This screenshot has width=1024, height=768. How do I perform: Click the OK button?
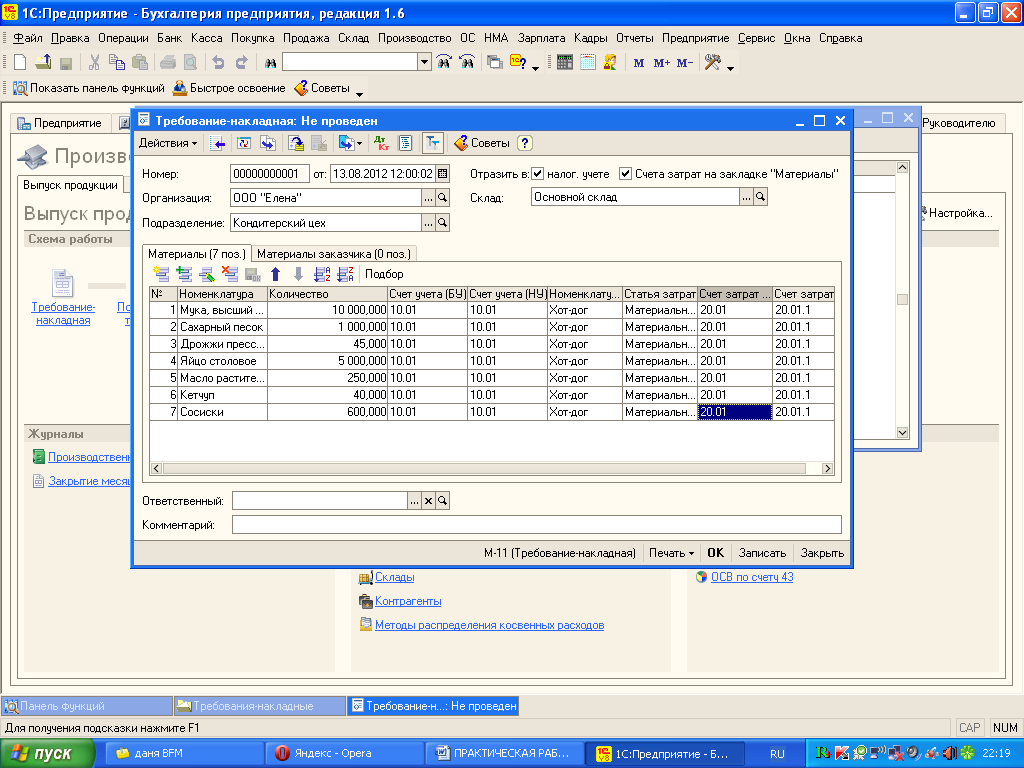(716, 553)
